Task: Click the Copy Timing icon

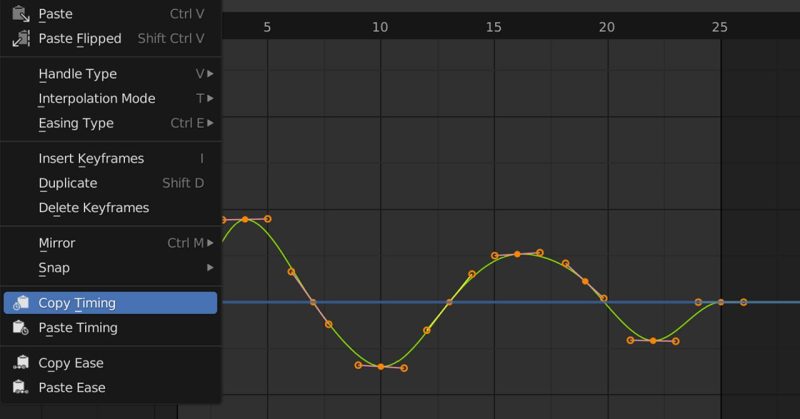Action: [20, 303]
